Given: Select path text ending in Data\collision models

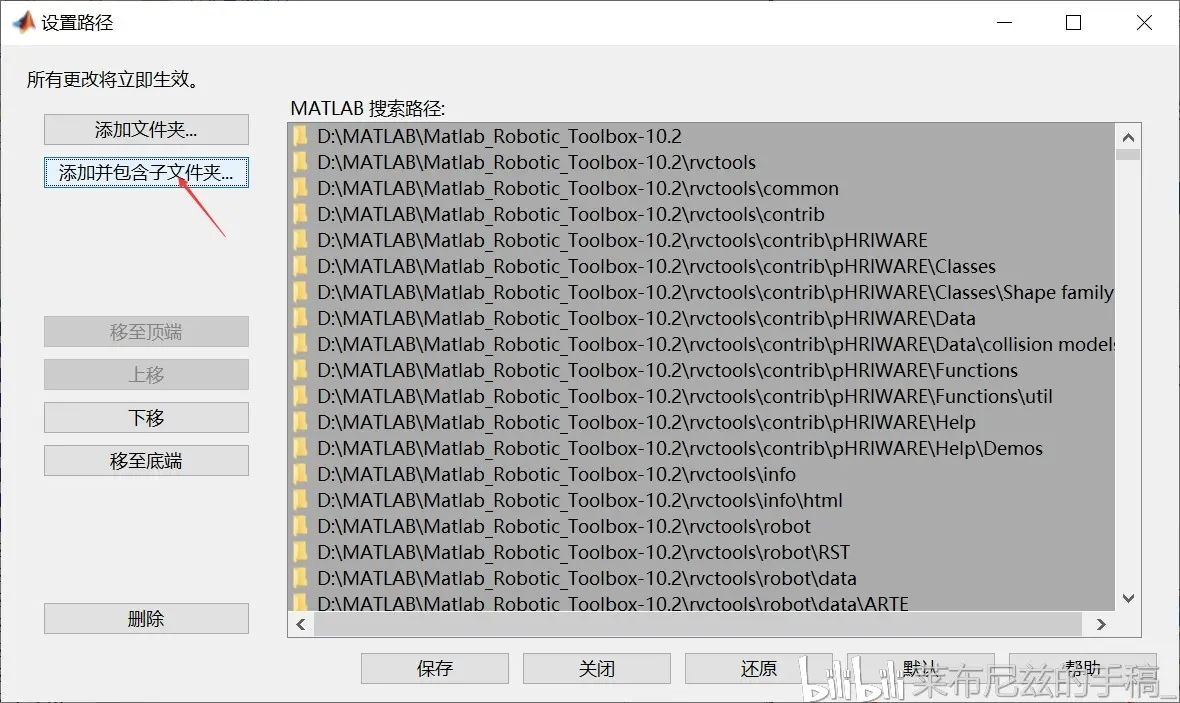Looking at the screenshot, I should (716, 344).
